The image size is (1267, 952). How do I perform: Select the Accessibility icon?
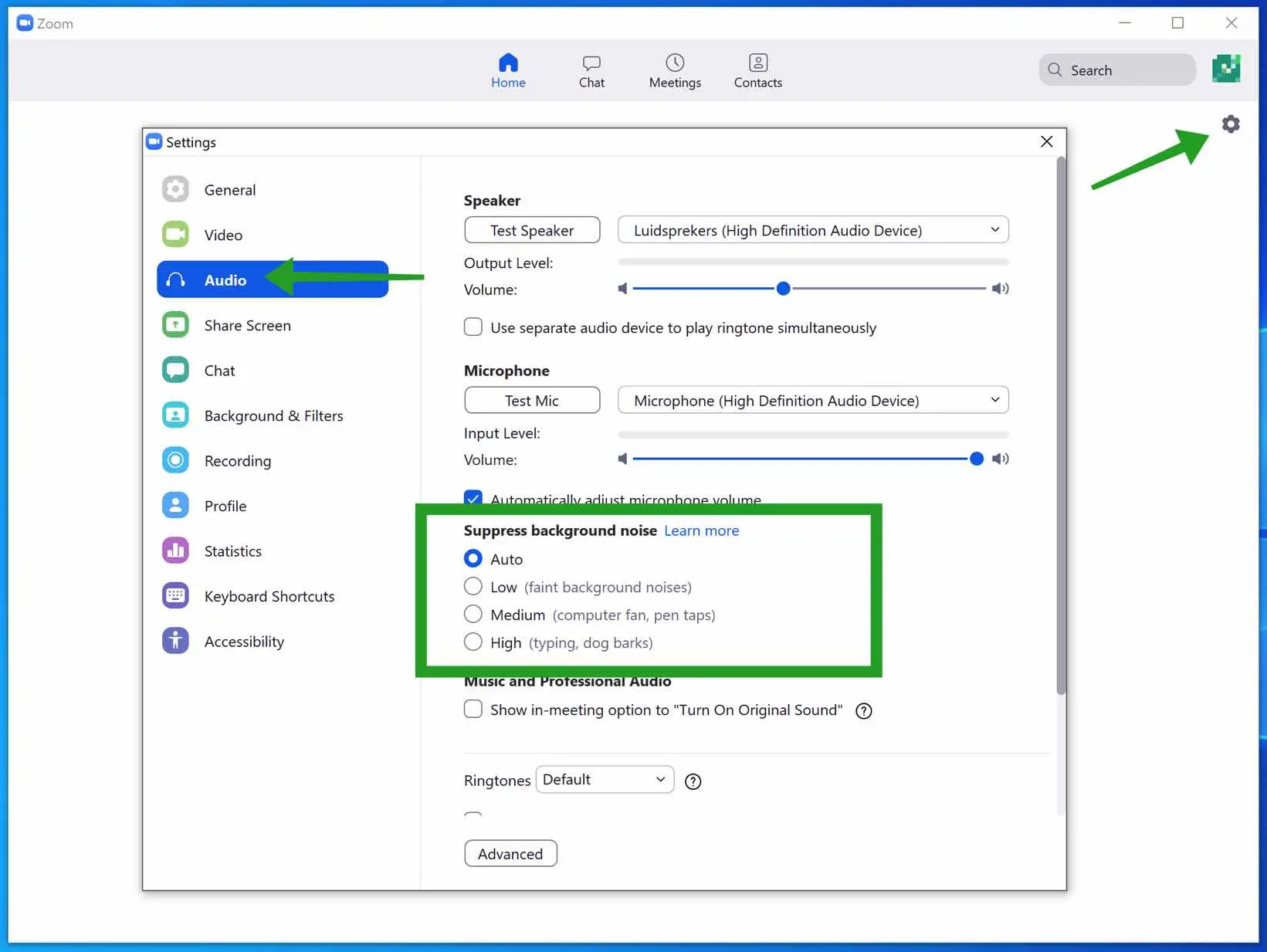tap(175, 641)
